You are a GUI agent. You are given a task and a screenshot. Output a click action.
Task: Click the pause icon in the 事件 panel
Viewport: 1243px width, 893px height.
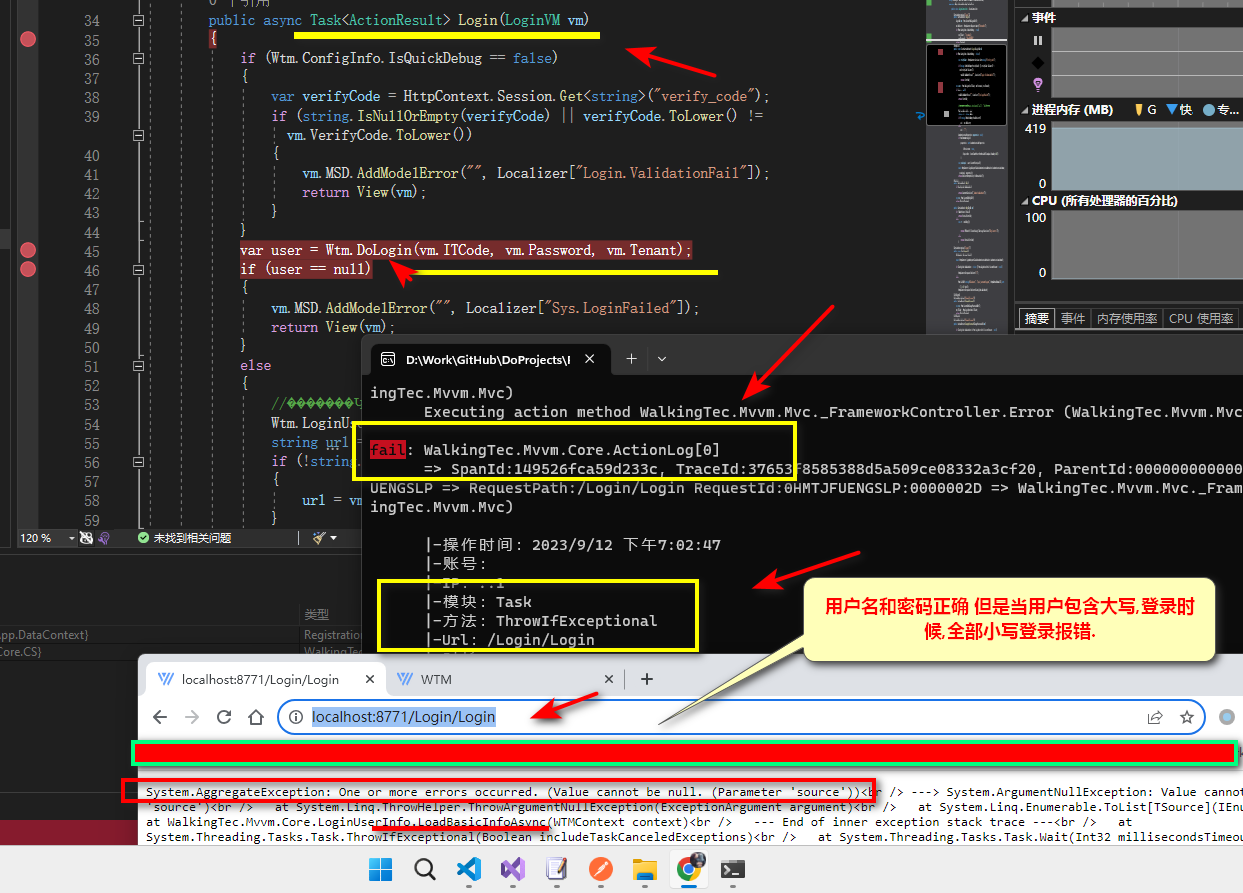1037,40
